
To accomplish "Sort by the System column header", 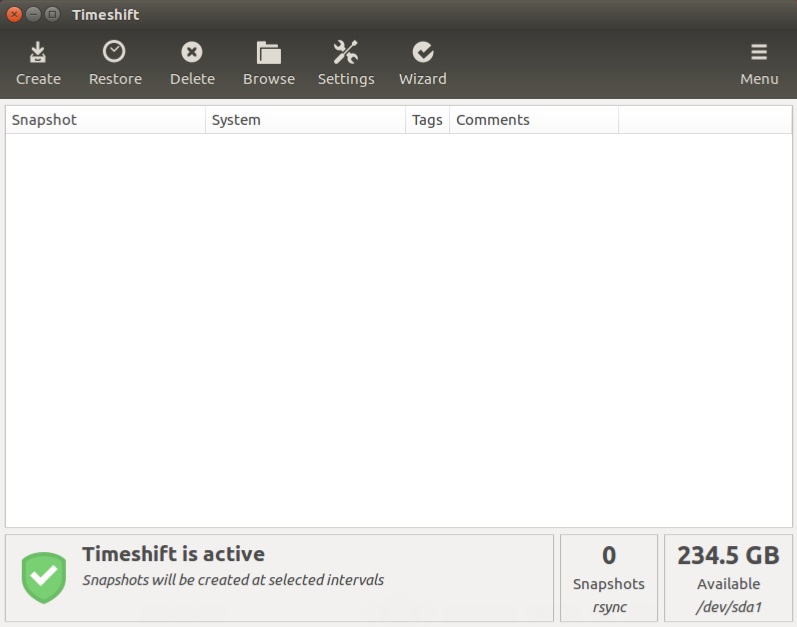I will tap(305, 120).
